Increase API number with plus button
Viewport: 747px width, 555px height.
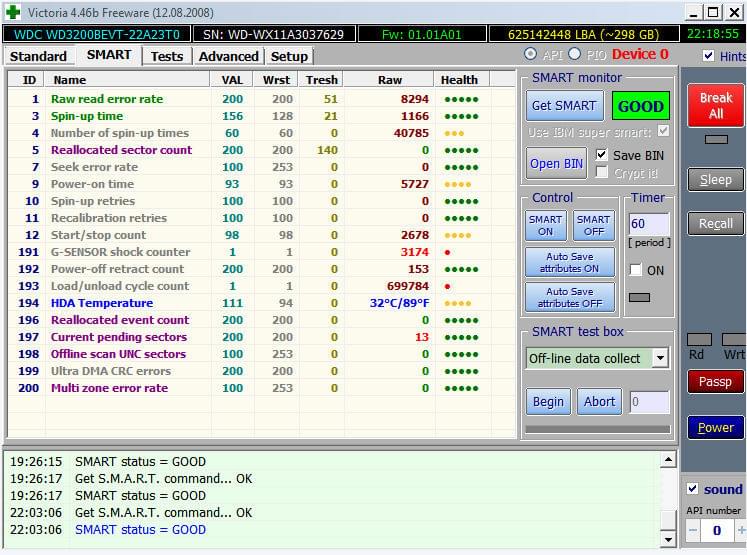click(x=741, y=530)
